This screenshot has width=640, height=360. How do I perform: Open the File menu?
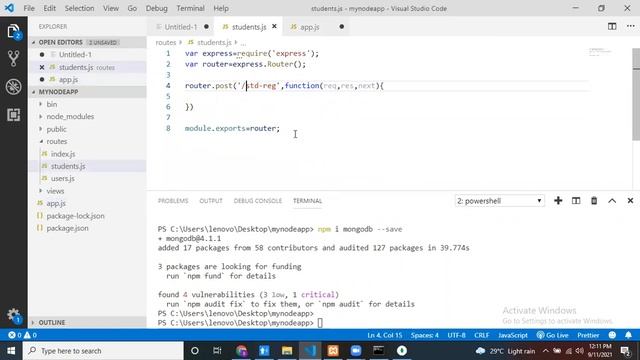click(29, 8)
